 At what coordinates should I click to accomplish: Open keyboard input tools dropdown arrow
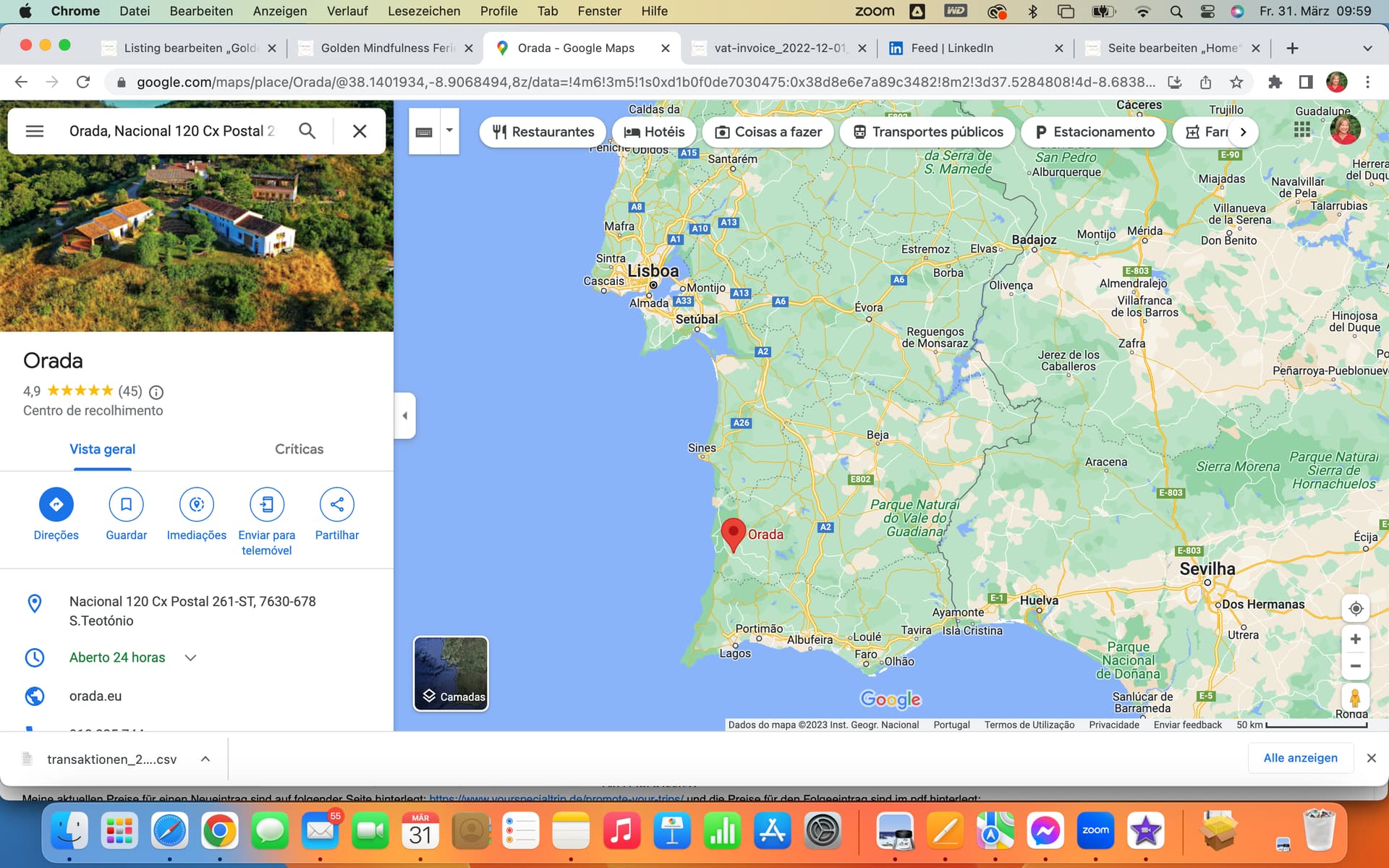(x=449, y=131)
